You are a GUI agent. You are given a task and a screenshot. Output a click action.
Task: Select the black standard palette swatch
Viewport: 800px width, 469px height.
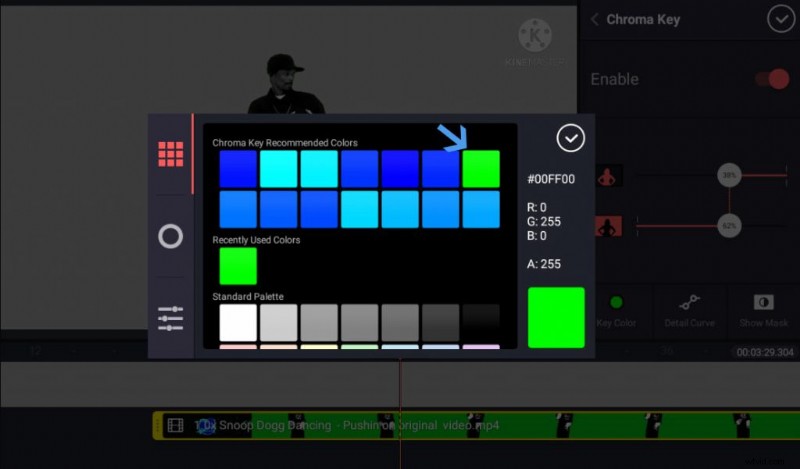481,322
